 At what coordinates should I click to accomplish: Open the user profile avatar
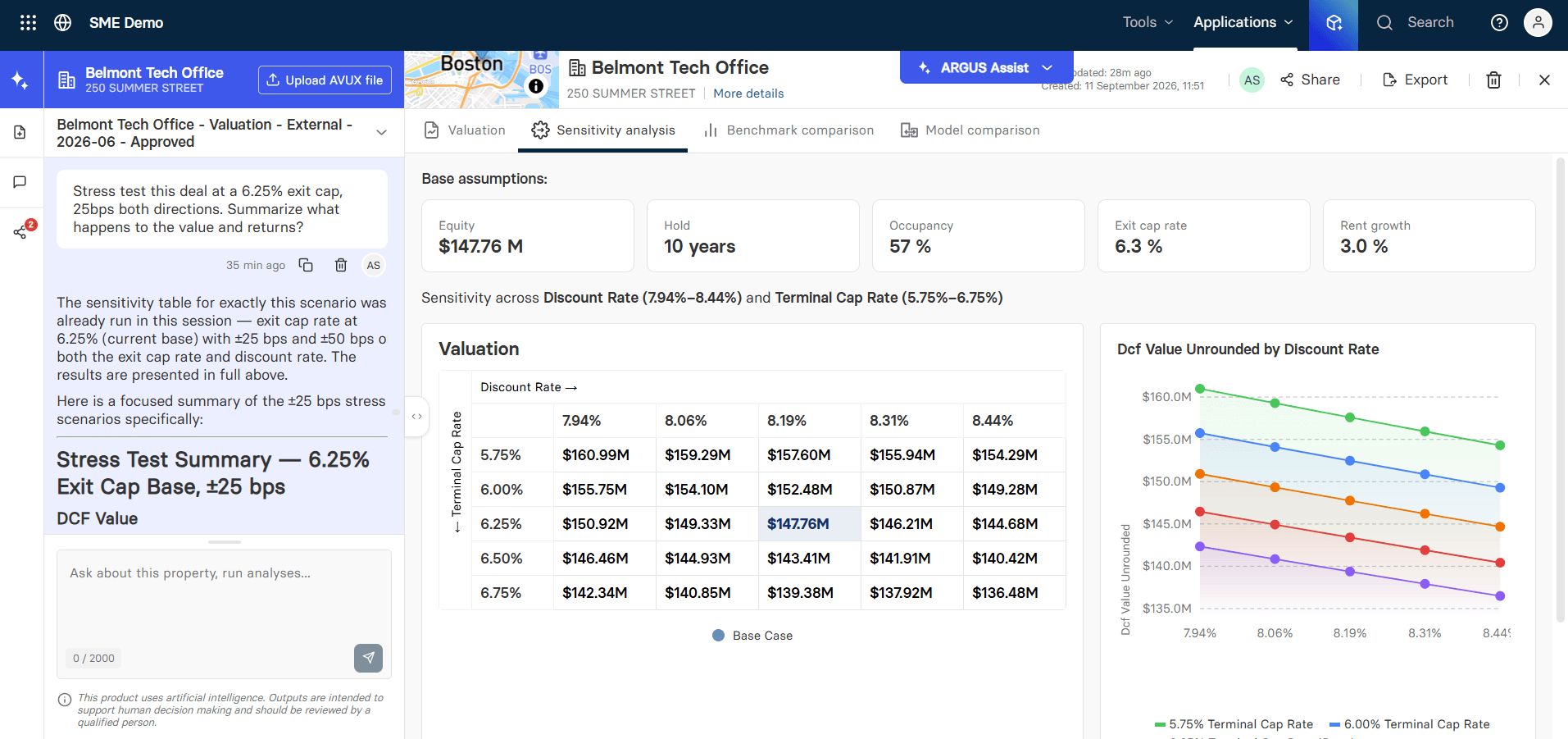(1538, 23)
